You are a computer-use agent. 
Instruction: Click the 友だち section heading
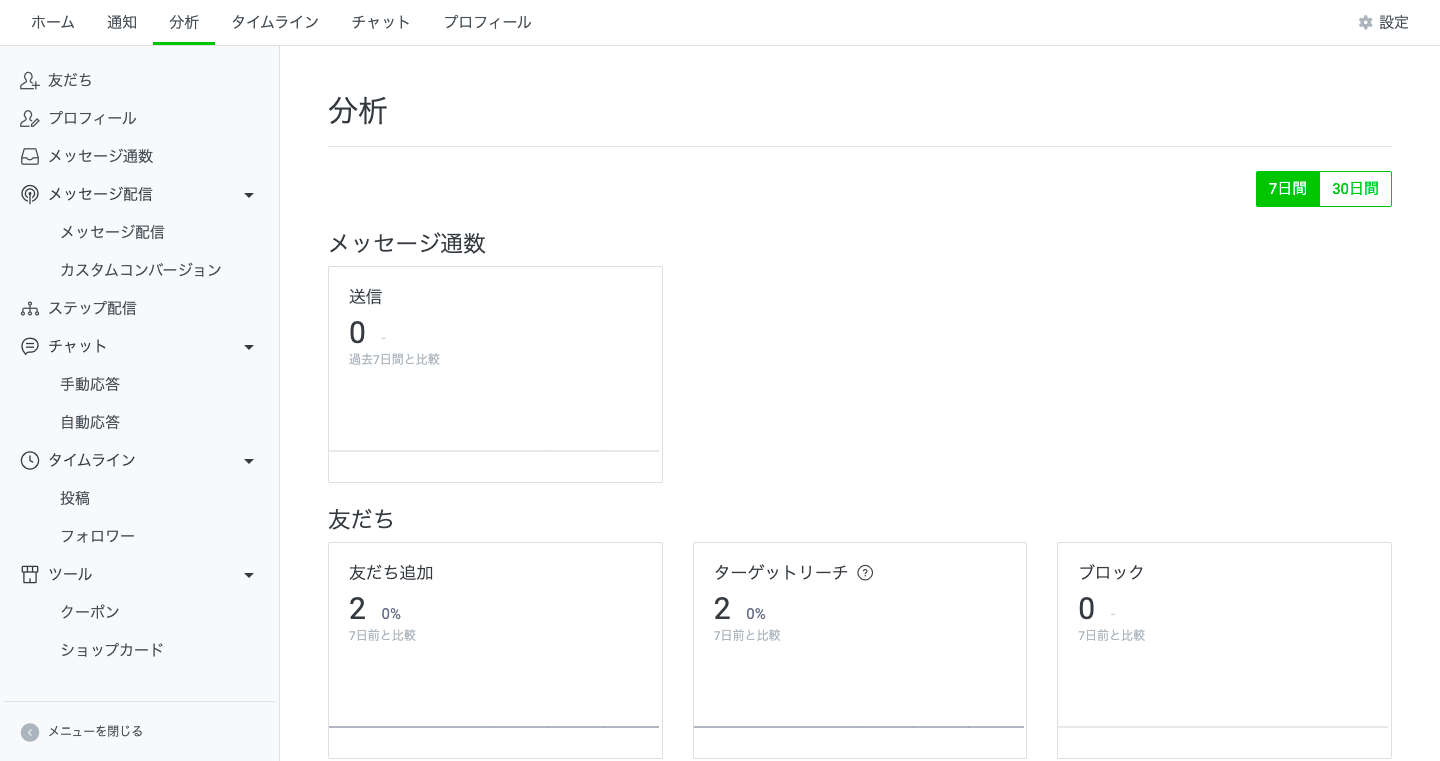(361, 519)
